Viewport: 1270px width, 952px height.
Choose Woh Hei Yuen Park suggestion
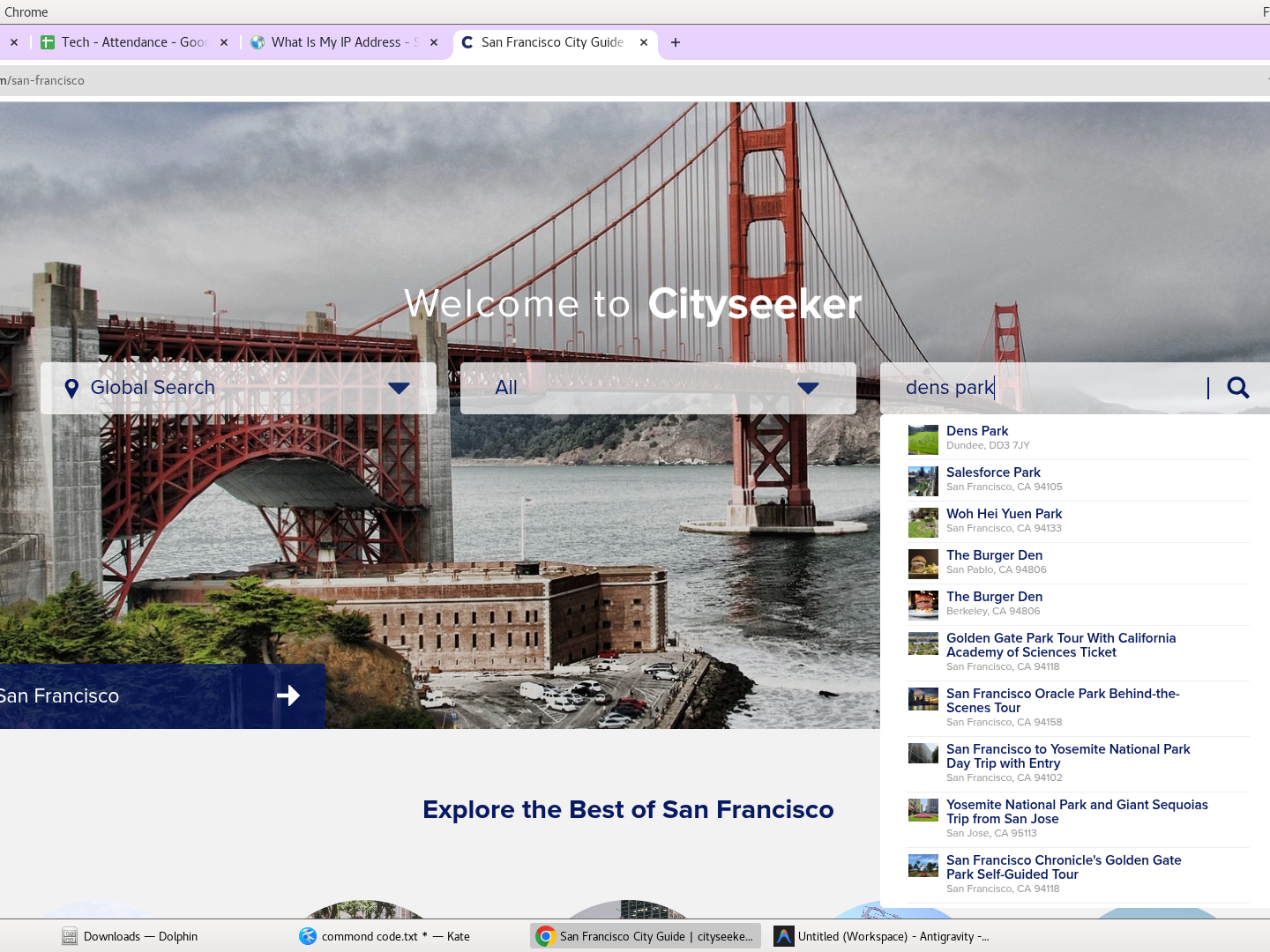(1004, 514)
